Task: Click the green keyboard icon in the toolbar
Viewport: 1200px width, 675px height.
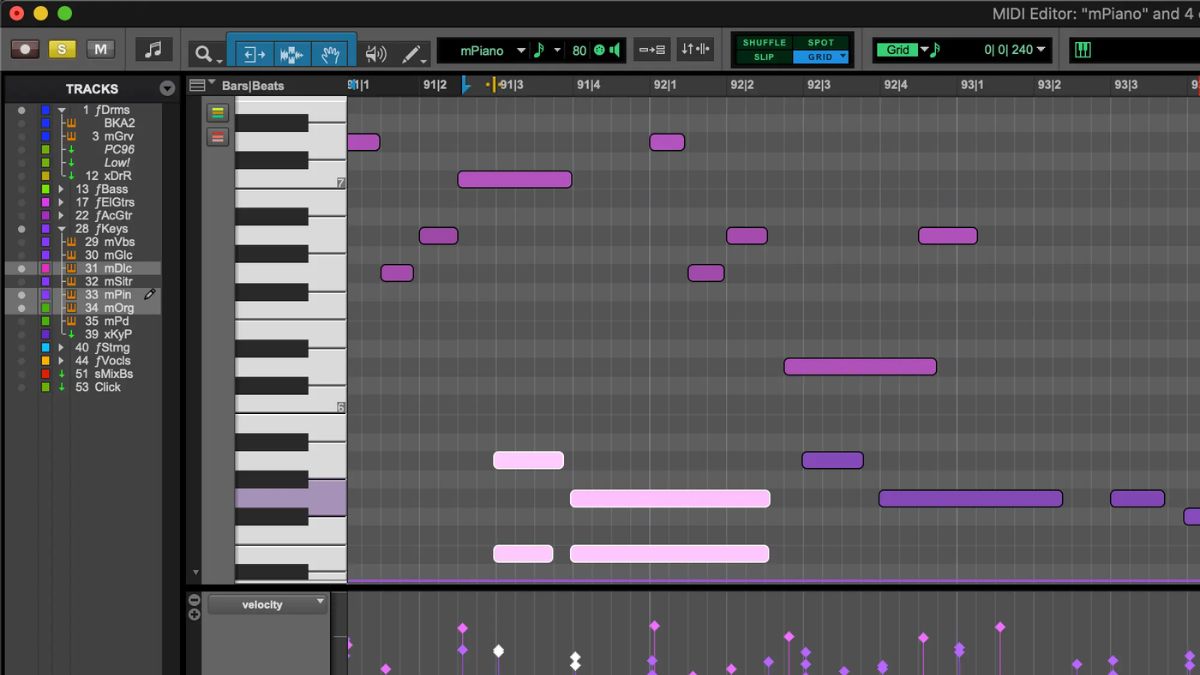Action: pos(1082,50)
